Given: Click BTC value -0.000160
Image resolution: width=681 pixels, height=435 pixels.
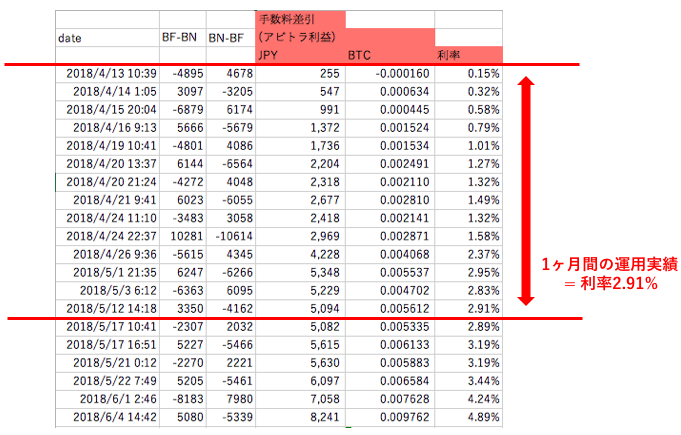Looking at the screenshot, I should pyautogui.click(x=390, y=74).
